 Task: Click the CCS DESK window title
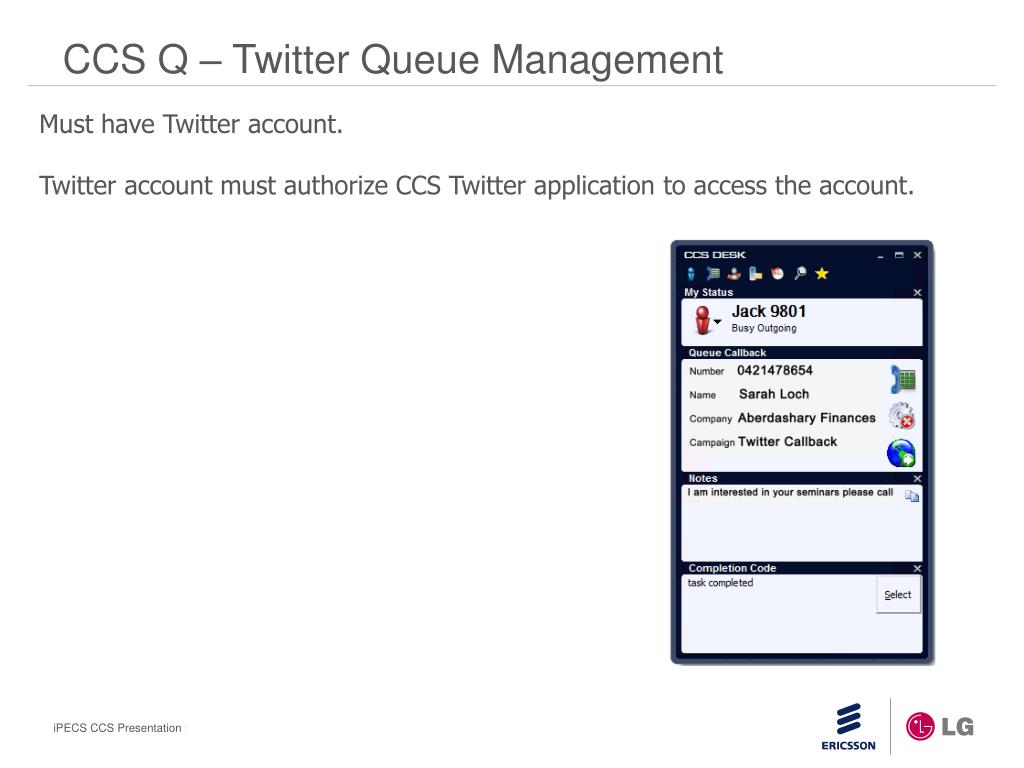coord(714,255)
